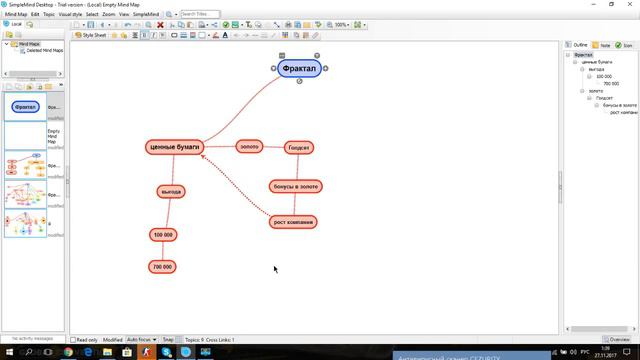Click the paperclip attachment icon in style toolbar

tap(315, 36)
